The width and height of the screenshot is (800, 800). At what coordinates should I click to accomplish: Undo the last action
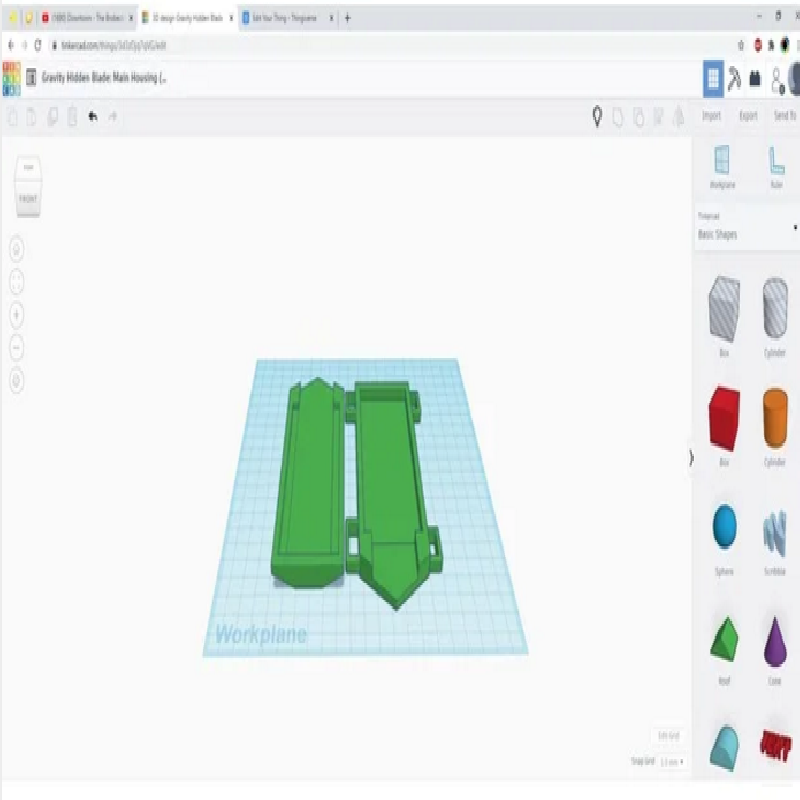[x=92, y=117]
